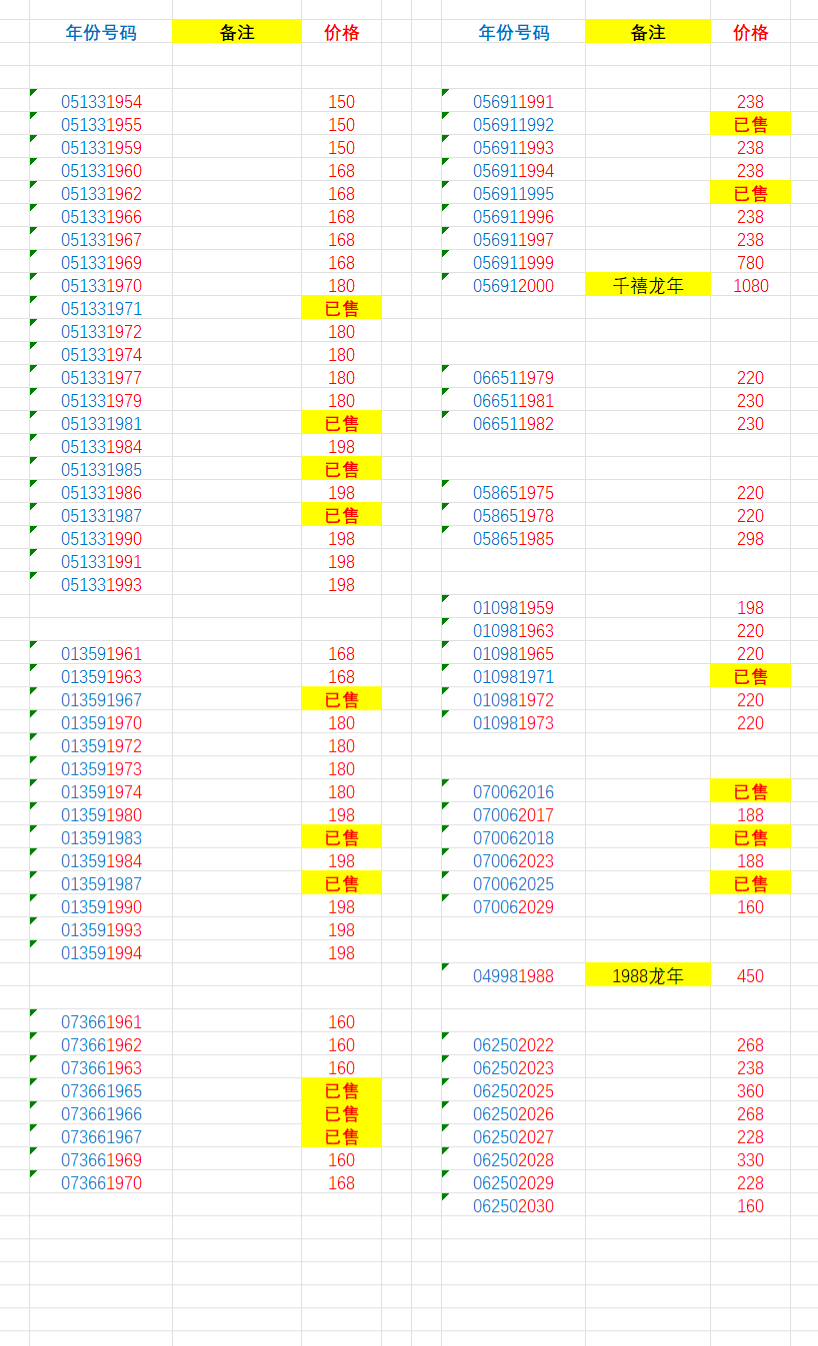Click number cell 073661970

101,1183
